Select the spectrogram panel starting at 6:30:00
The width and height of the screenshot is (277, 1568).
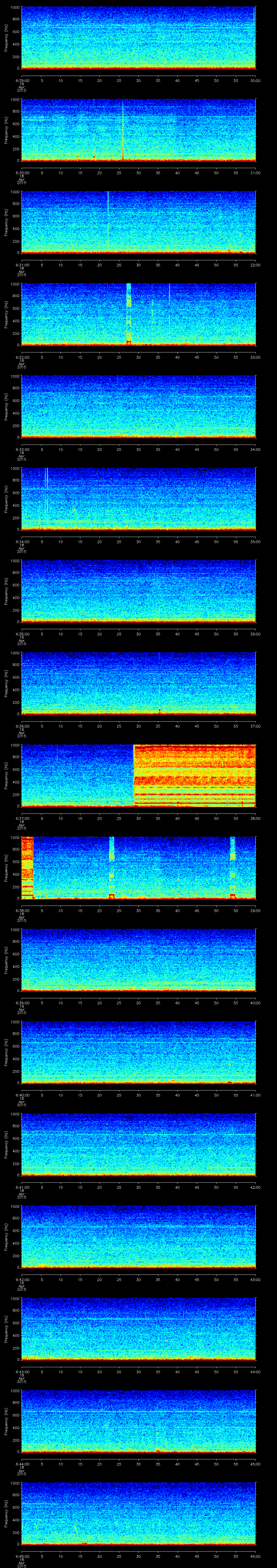[138, 130]
